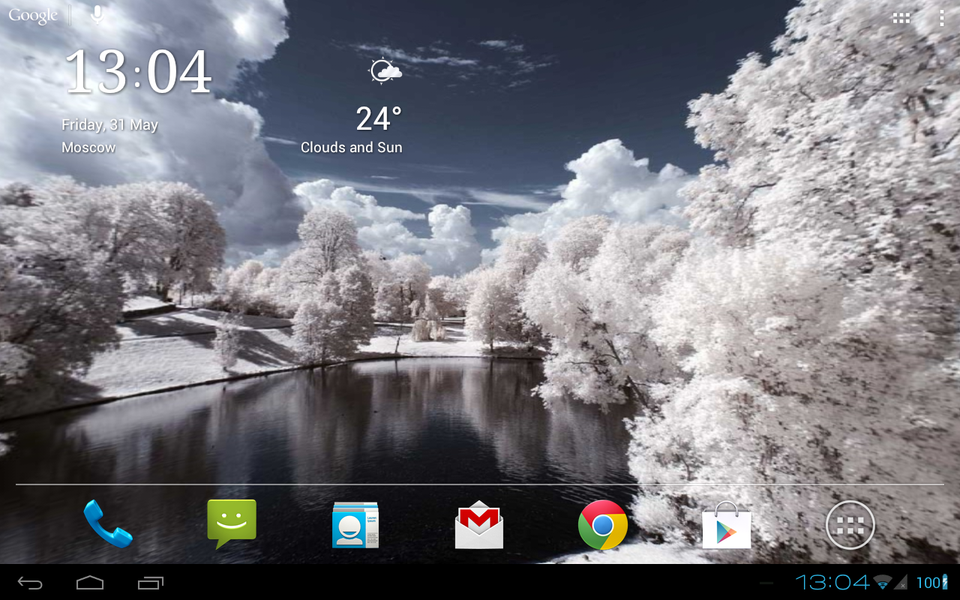Tap the battery 100 indicator

click(x=931, y=582)
